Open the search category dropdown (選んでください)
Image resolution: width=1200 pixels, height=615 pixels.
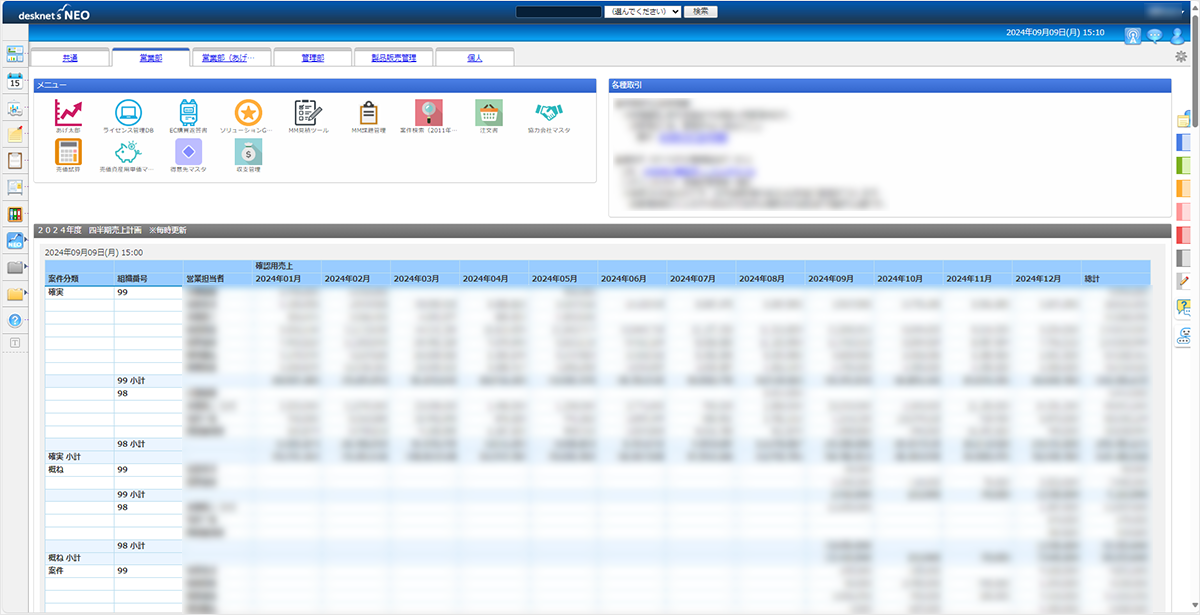(642, 12)
